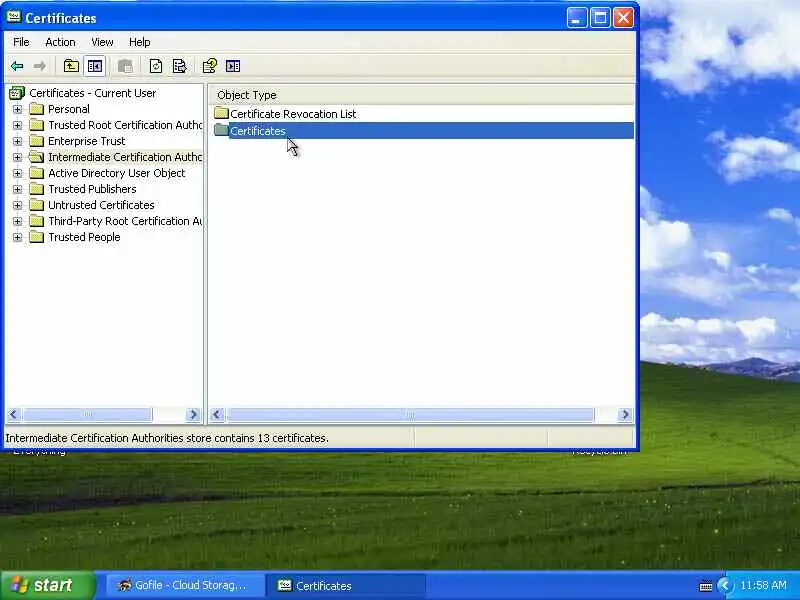
Task: Click the Certificates taskbar button
Action: click(x=346, y=585)
